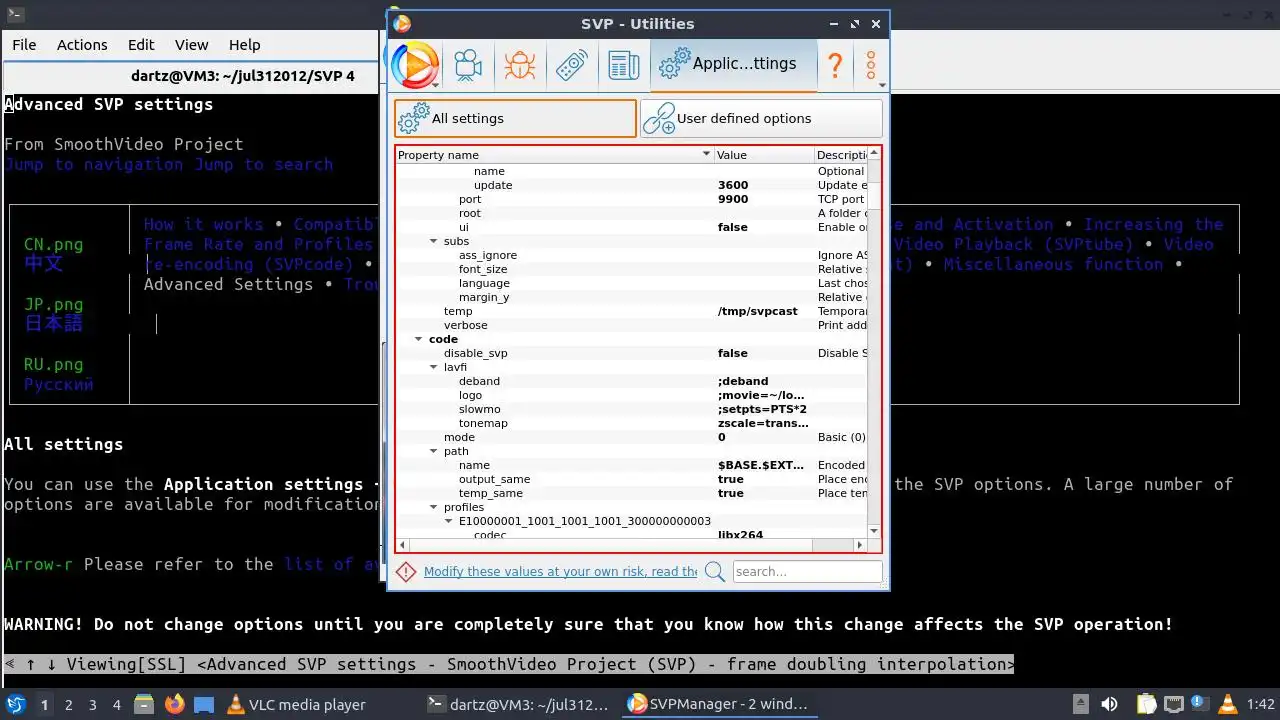Select the ui property row

click(631, 227)
